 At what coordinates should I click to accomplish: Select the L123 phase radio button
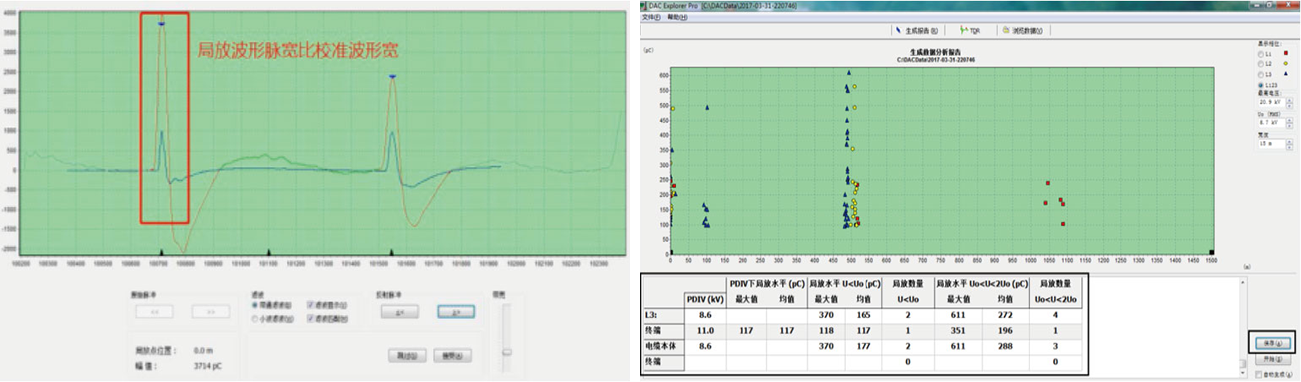click(1261, 85)
